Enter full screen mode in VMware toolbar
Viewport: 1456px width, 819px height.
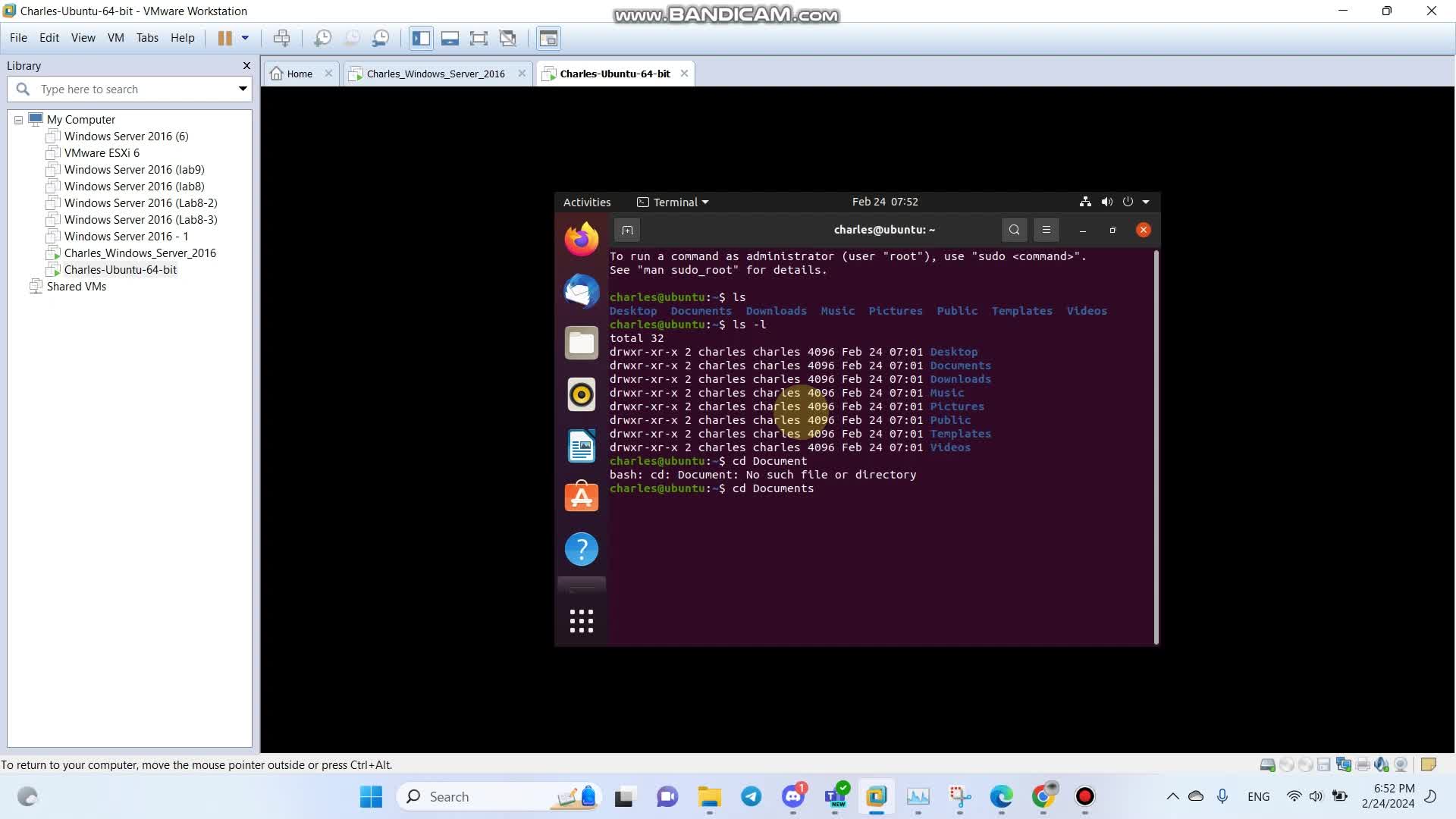(x=479, y=38)
